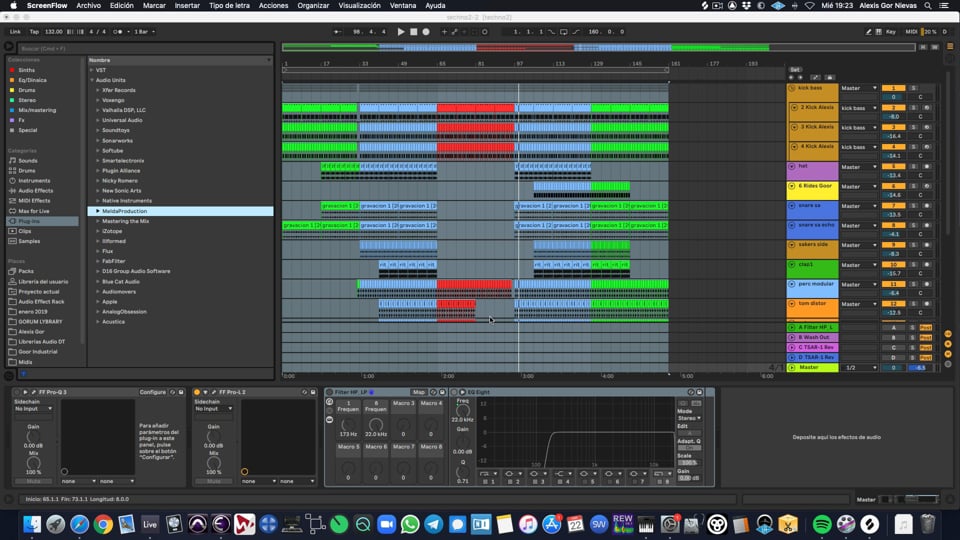Select the Mix/mastering collection
This screenshot has width=960, height=540.
[x=37, y=110]
